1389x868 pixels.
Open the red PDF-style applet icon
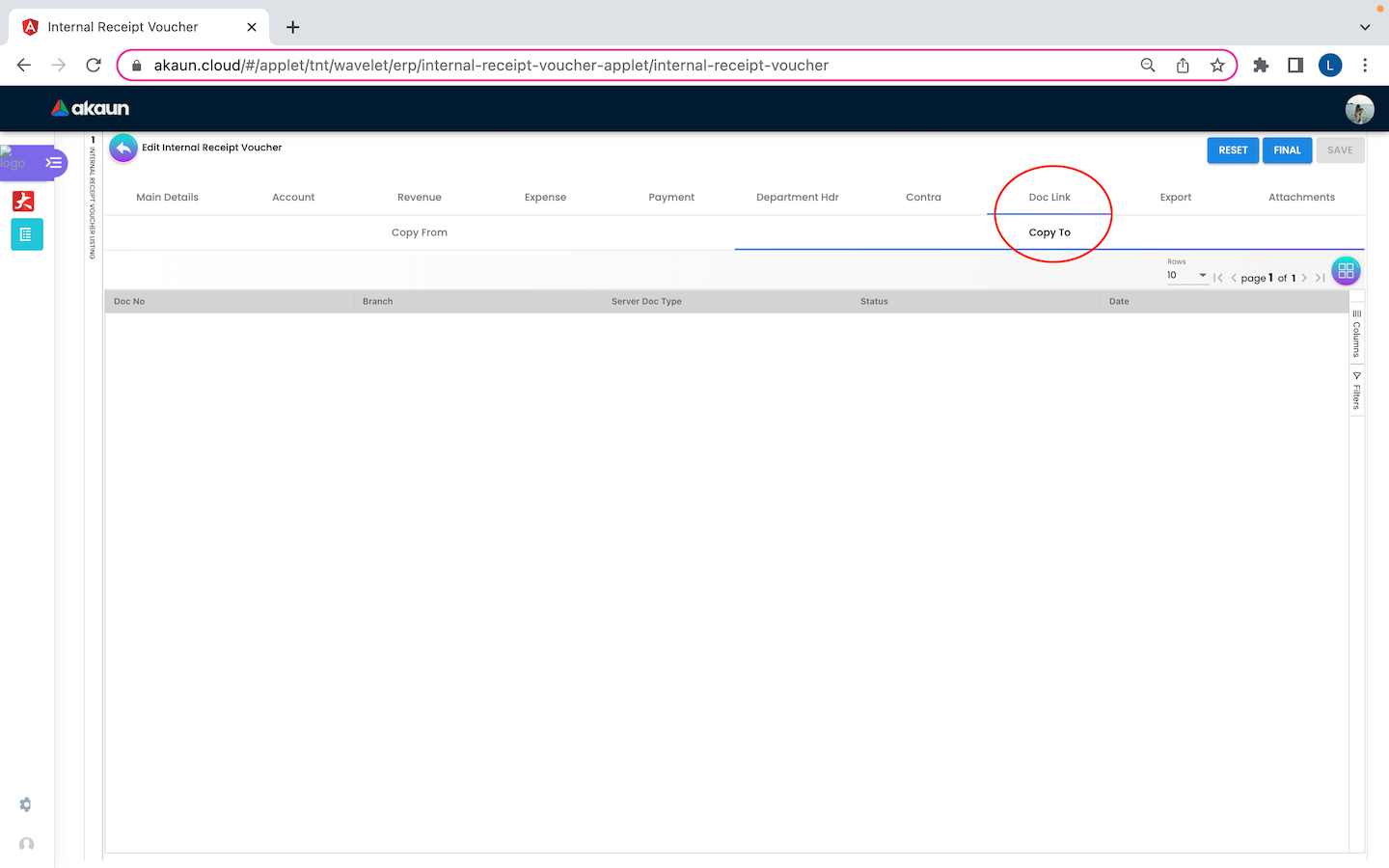pyautogui.click(x=23, y=201)
